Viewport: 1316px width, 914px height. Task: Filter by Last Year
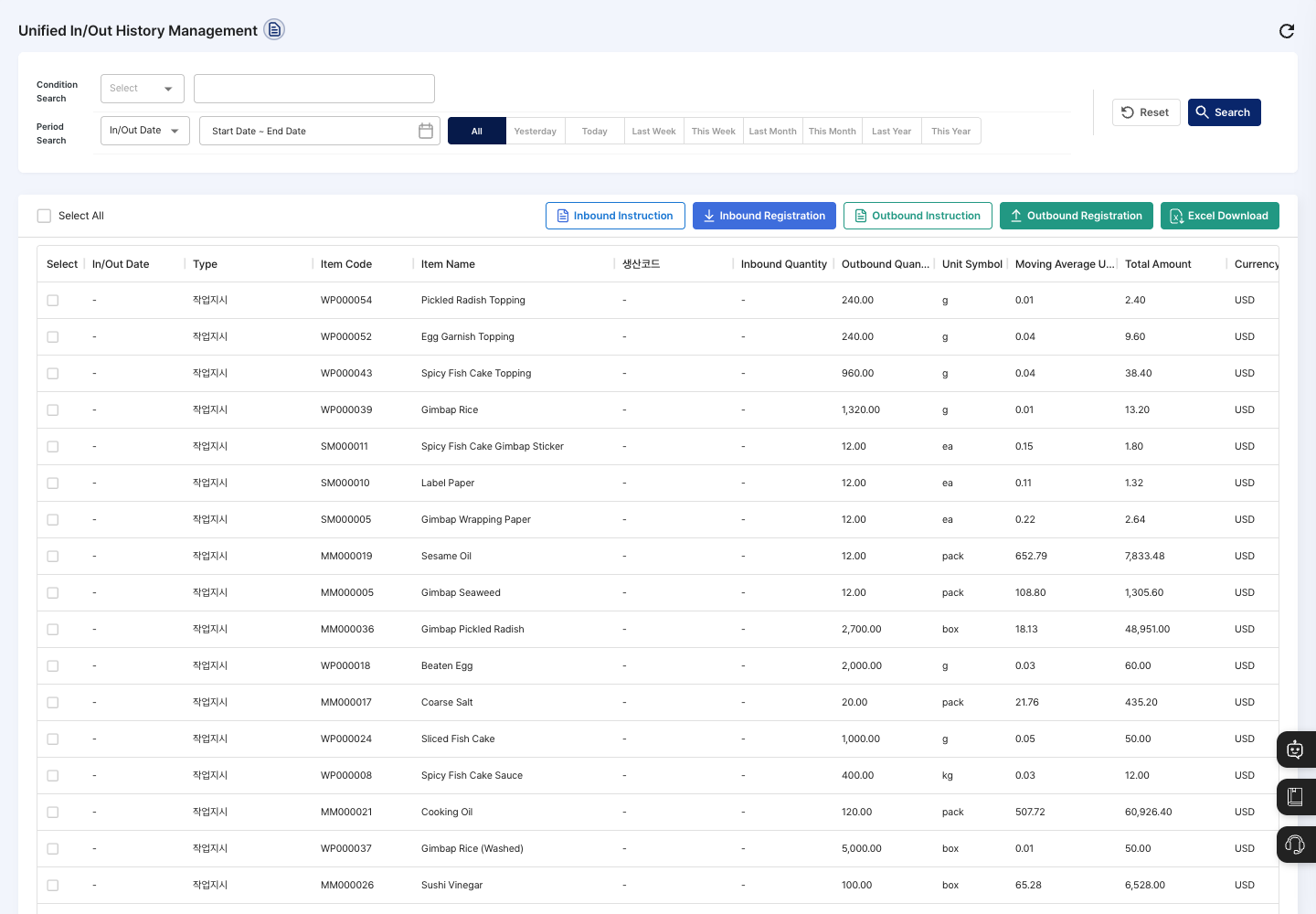point(892,131)
